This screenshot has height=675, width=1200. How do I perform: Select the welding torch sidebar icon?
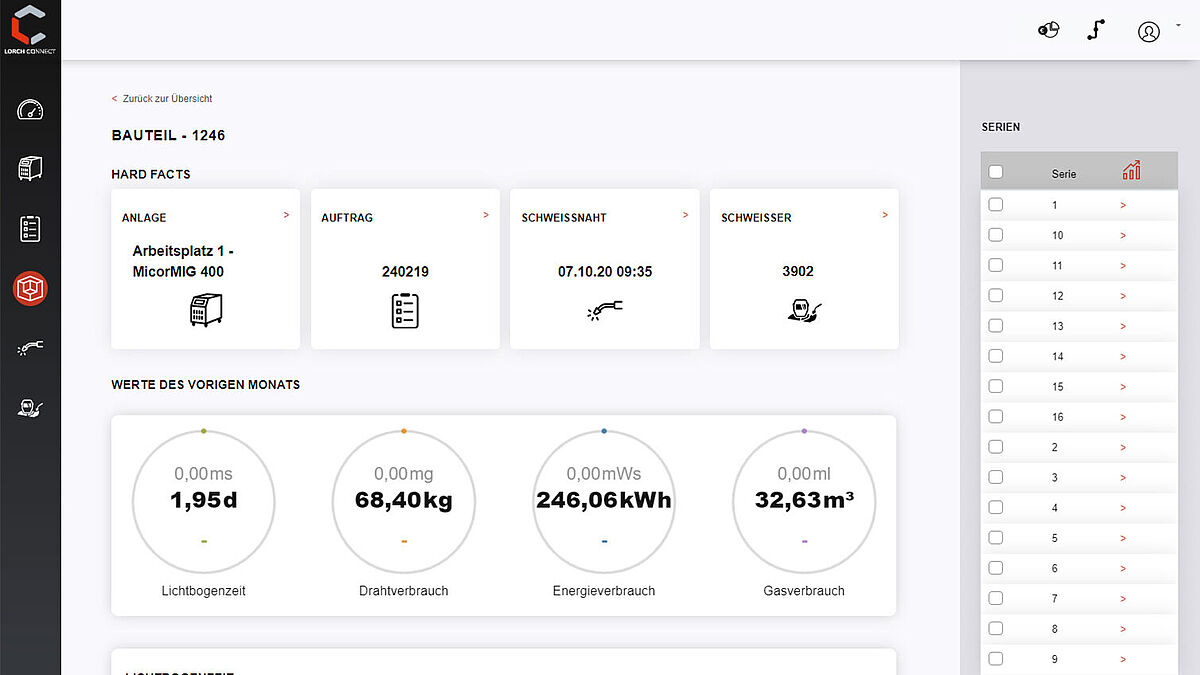pos(30,348)
